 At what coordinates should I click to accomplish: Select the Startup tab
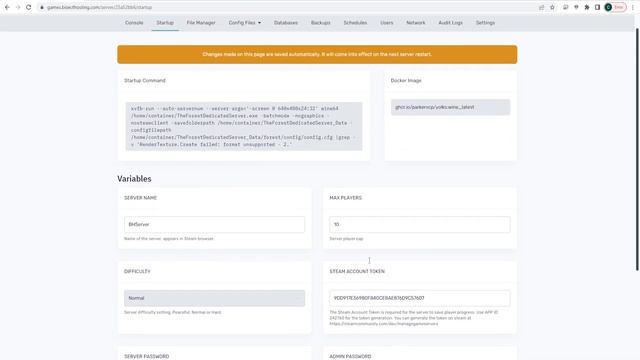tap(165, 23)
